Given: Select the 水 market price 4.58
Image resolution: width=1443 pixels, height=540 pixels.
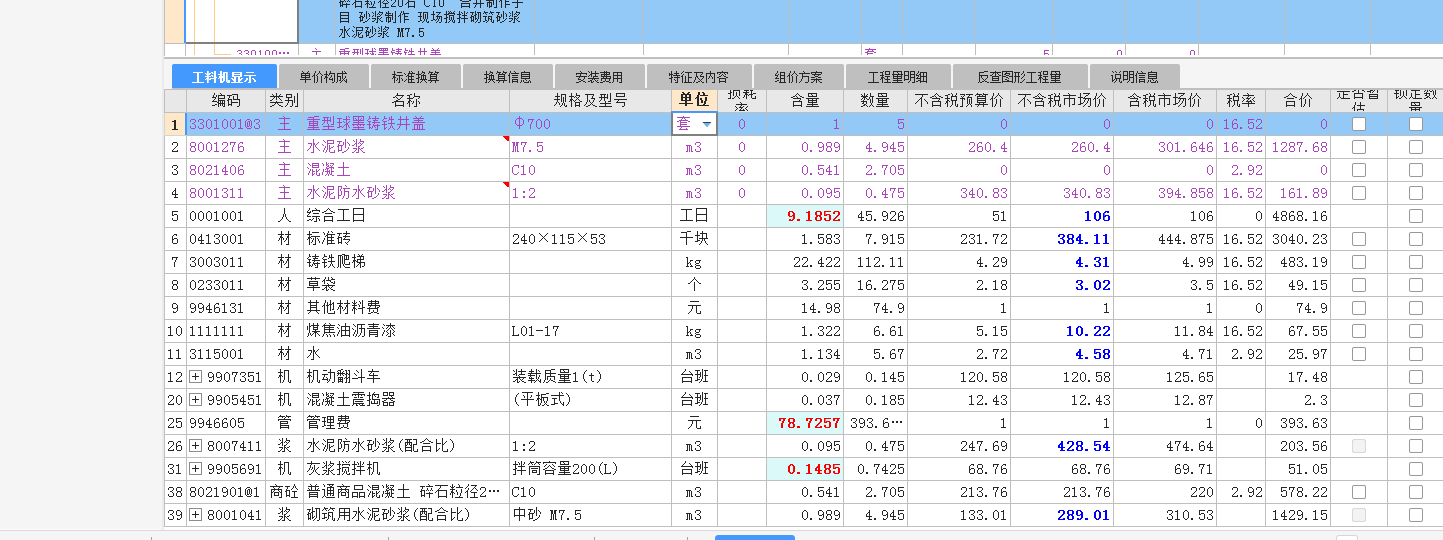Looking at the screenshot, I should click(1062, 354).
